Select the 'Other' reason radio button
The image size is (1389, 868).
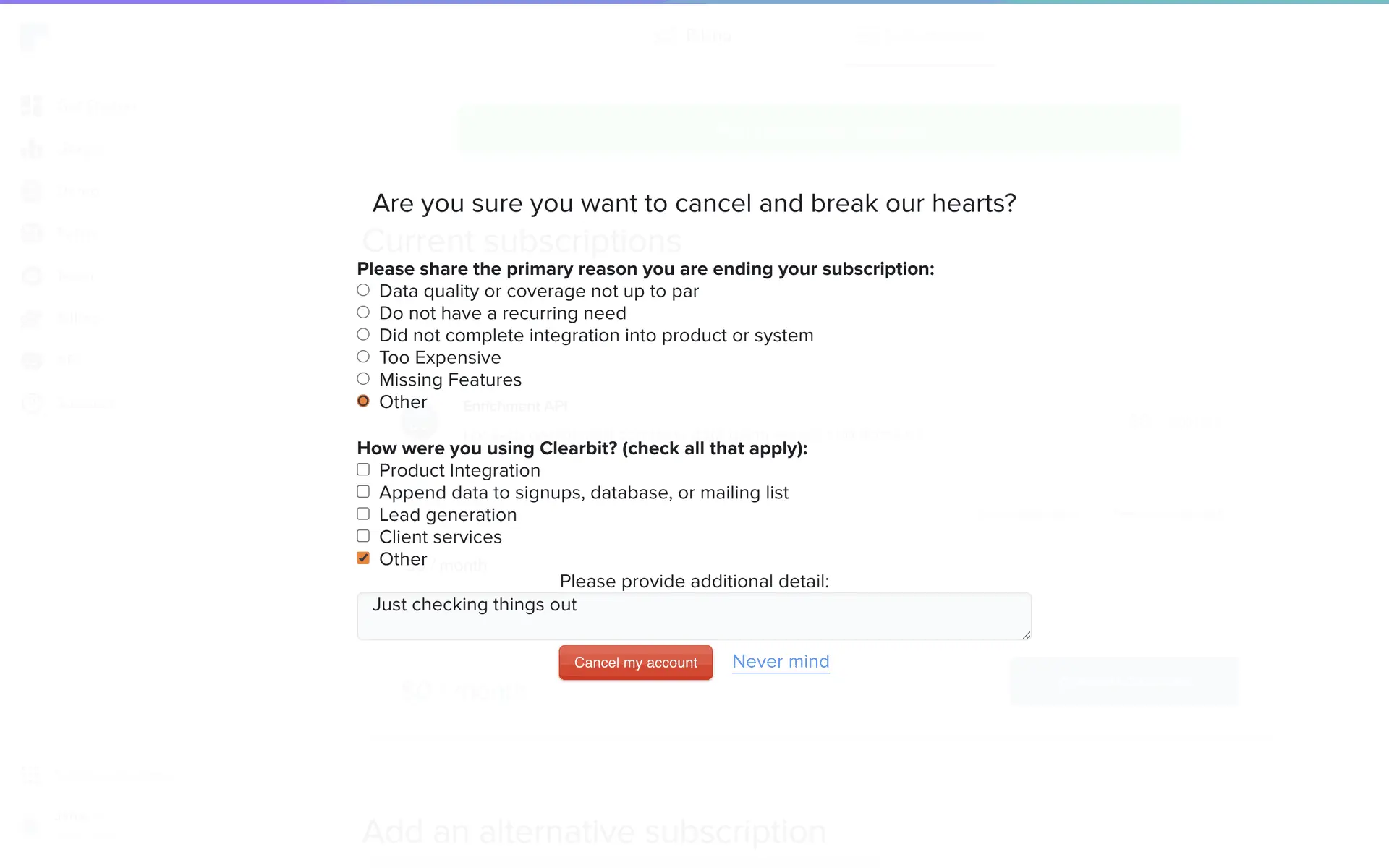coord(363,401)
